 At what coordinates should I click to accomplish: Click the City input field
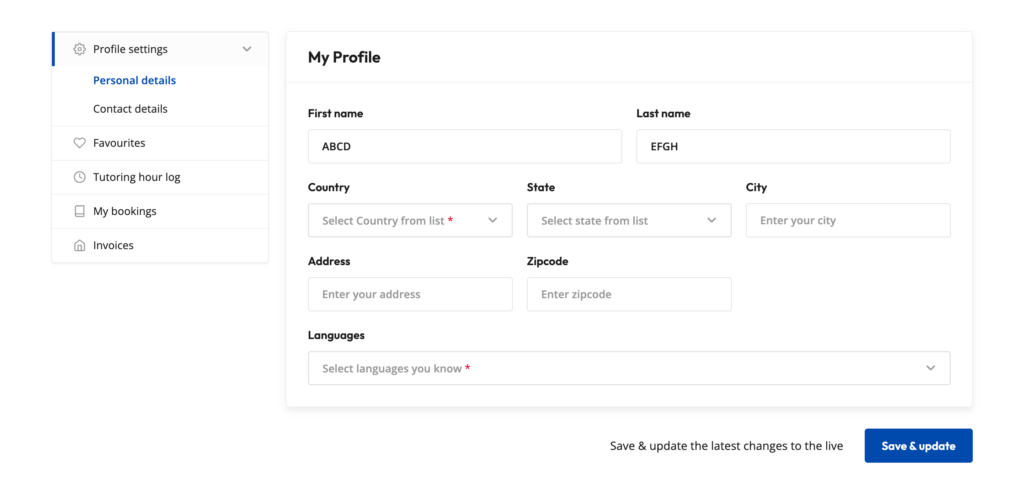848,221
